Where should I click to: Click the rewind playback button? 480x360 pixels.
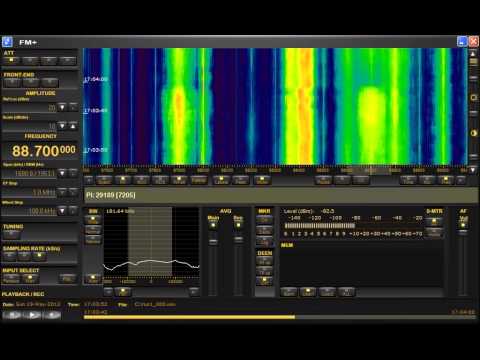tap(12, 315)
